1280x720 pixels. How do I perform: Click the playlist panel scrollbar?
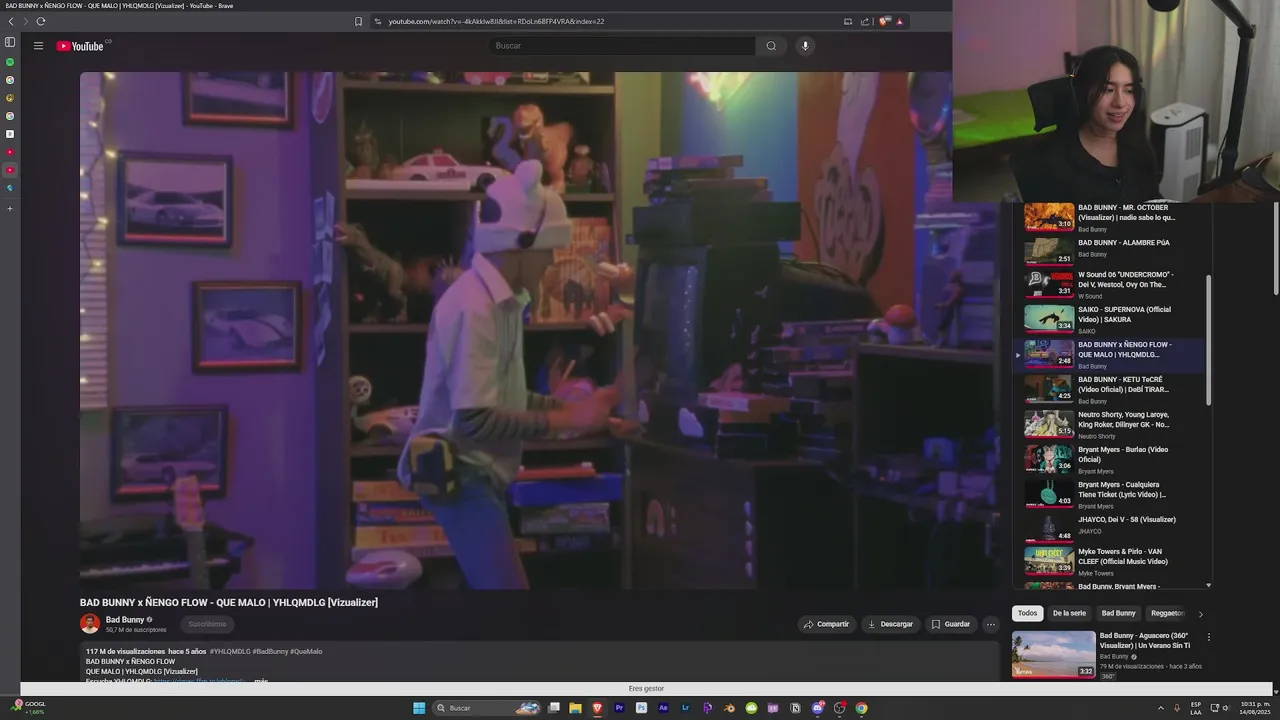pos(1209,340)
